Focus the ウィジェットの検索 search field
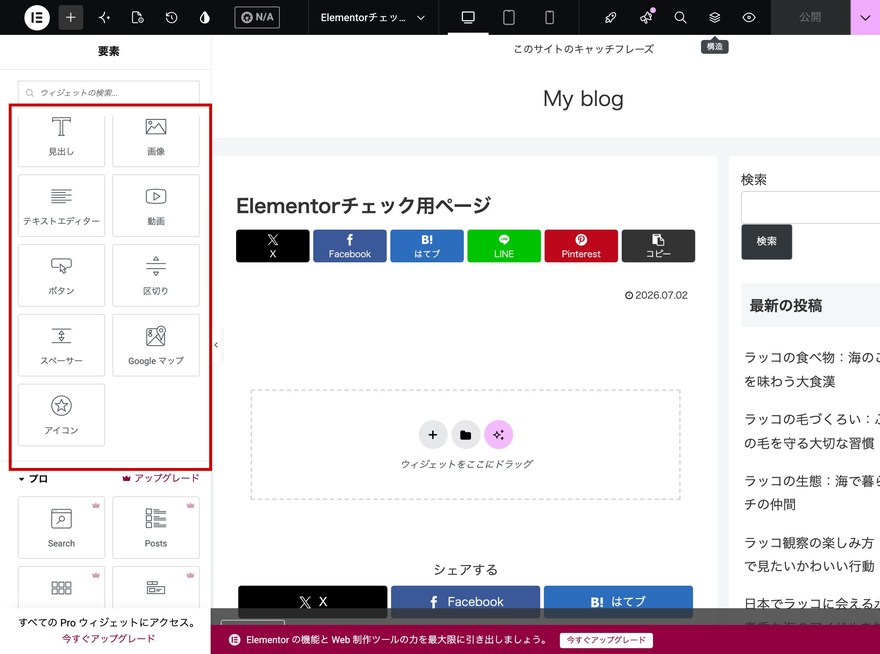880x654 pixels. click(109, 93)
